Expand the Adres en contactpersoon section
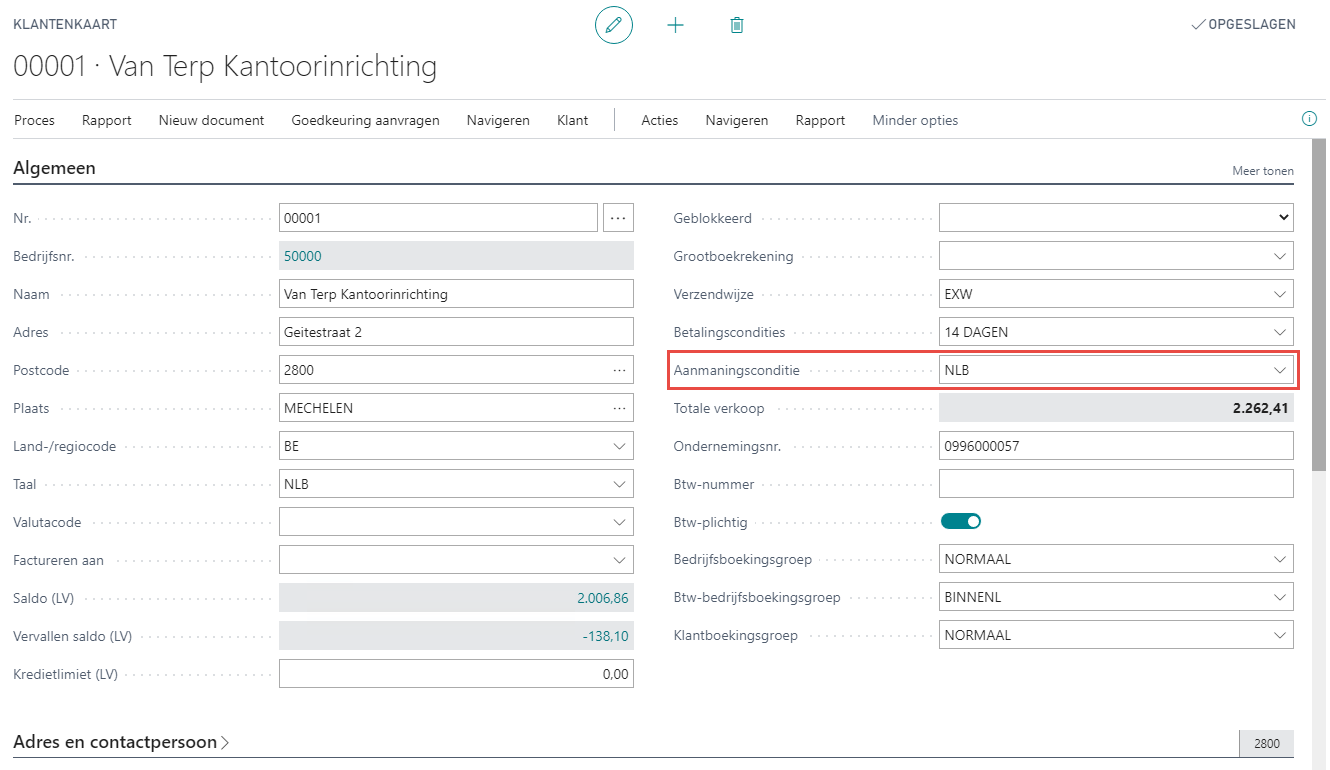Screen dimensions: 1330x770 click(x=121, y=742)
